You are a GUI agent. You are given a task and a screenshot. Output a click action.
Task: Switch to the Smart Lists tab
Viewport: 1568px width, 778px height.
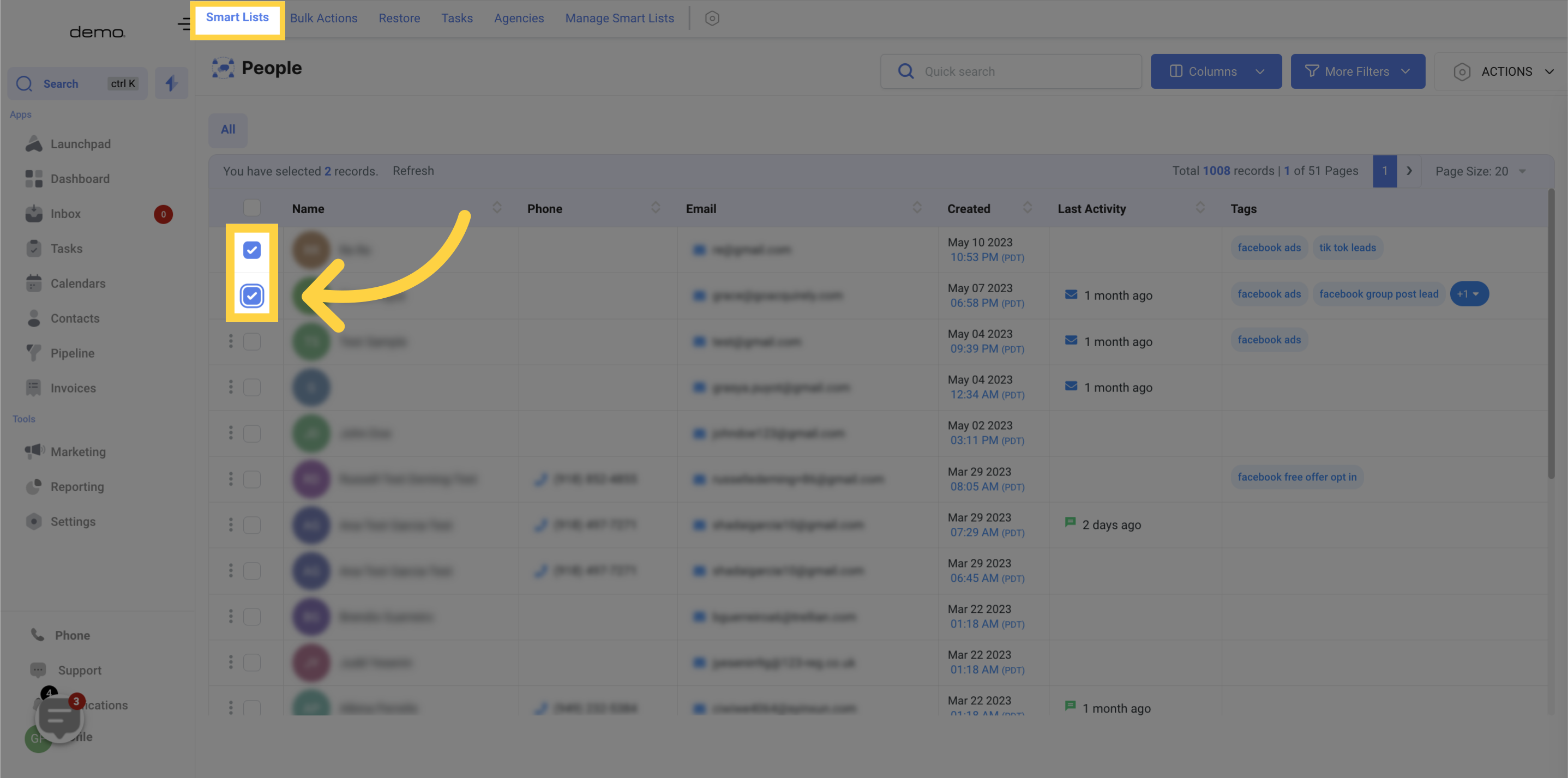pos(237,17)
